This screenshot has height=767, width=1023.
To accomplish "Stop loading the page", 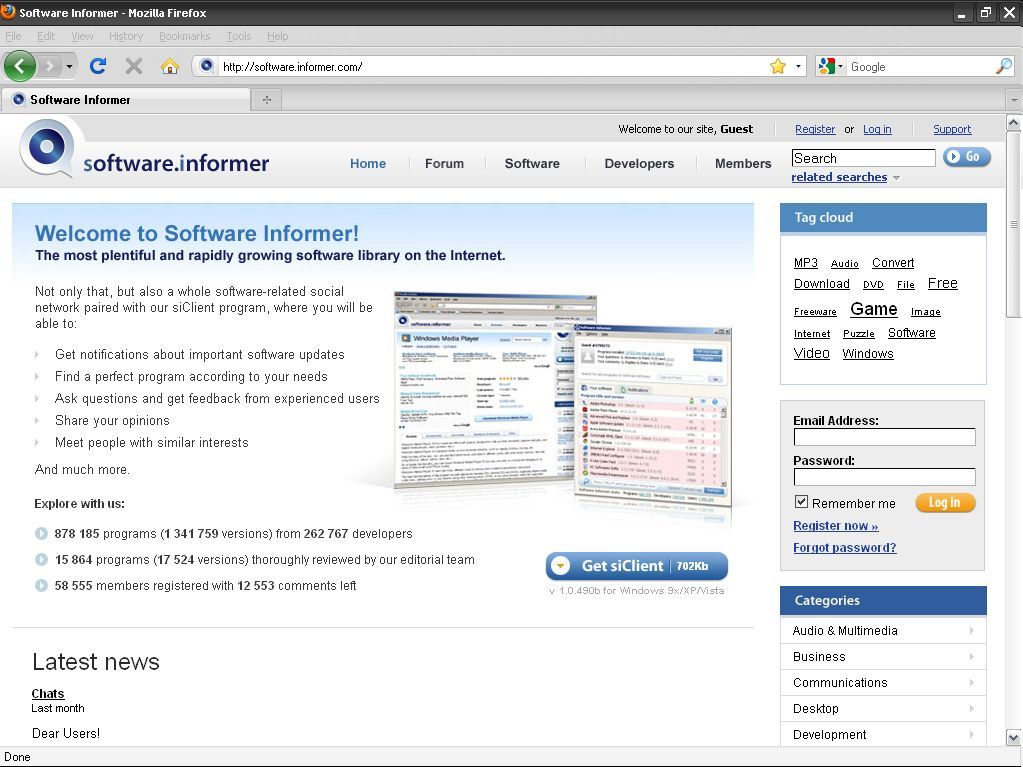I will pyautogui.click(x=132, y=66).
